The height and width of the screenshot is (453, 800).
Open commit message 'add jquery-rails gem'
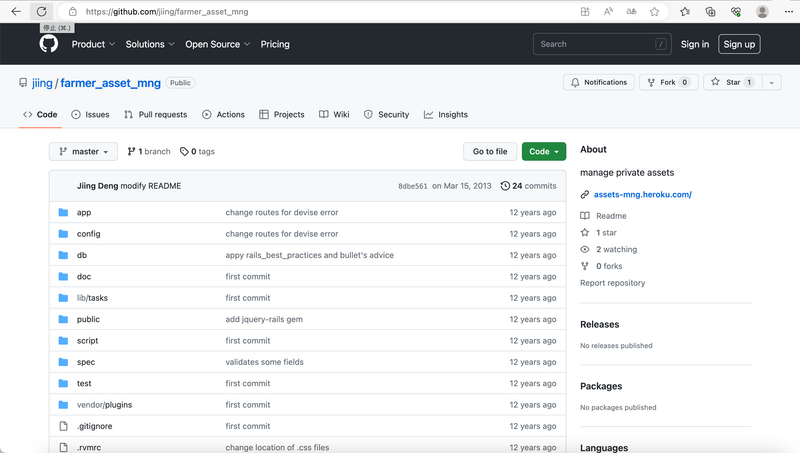point(264,319)
